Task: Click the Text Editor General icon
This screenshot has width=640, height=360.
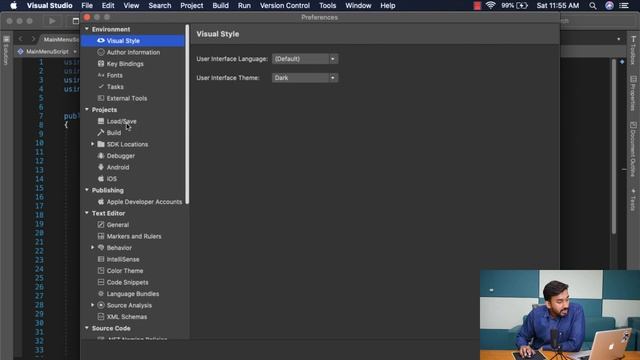Action: (101, 224)
